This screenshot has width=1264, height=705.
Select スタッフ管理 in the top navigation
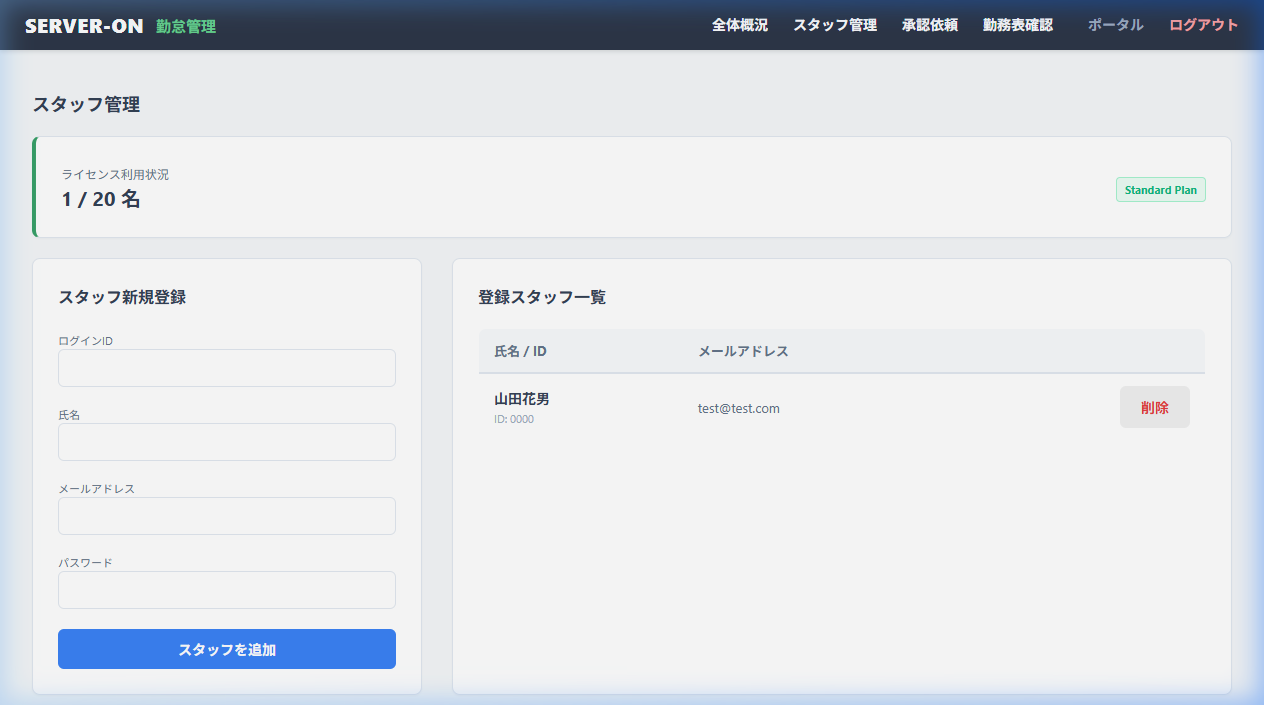834,25
